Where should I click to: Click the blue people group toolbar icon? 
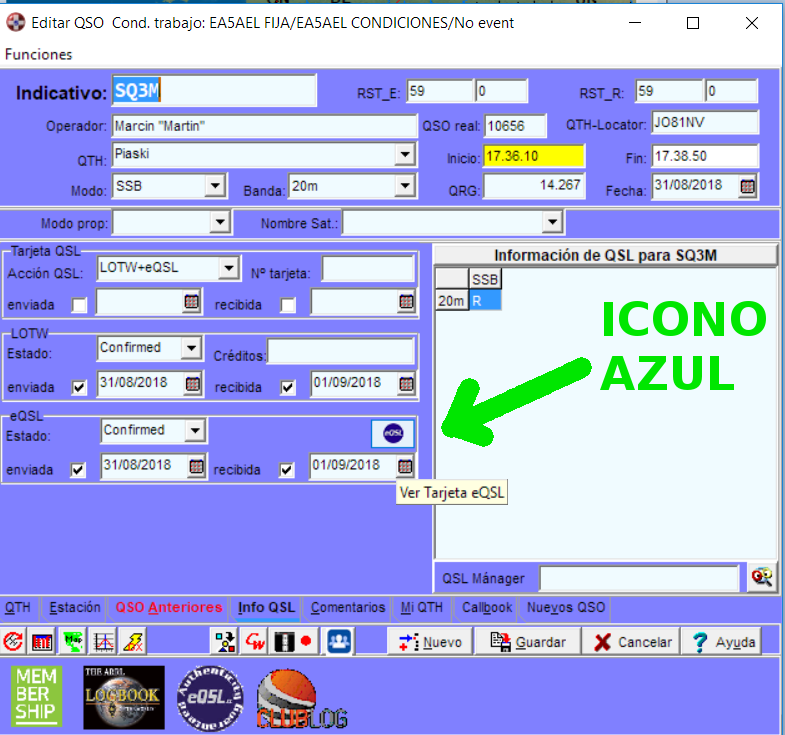(x=340, y=641)
